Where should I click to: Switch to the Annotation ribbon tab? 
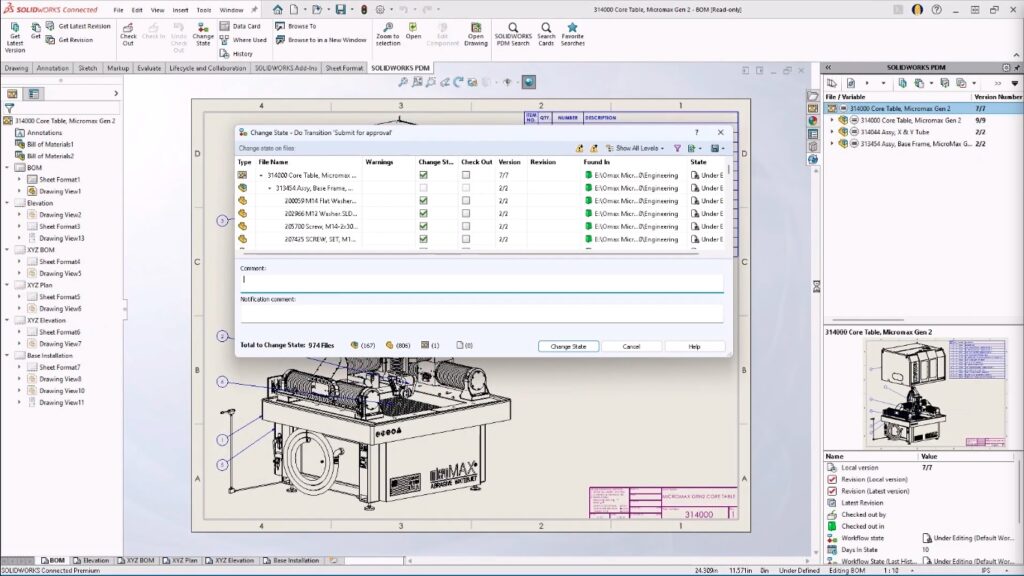[52, 68]
